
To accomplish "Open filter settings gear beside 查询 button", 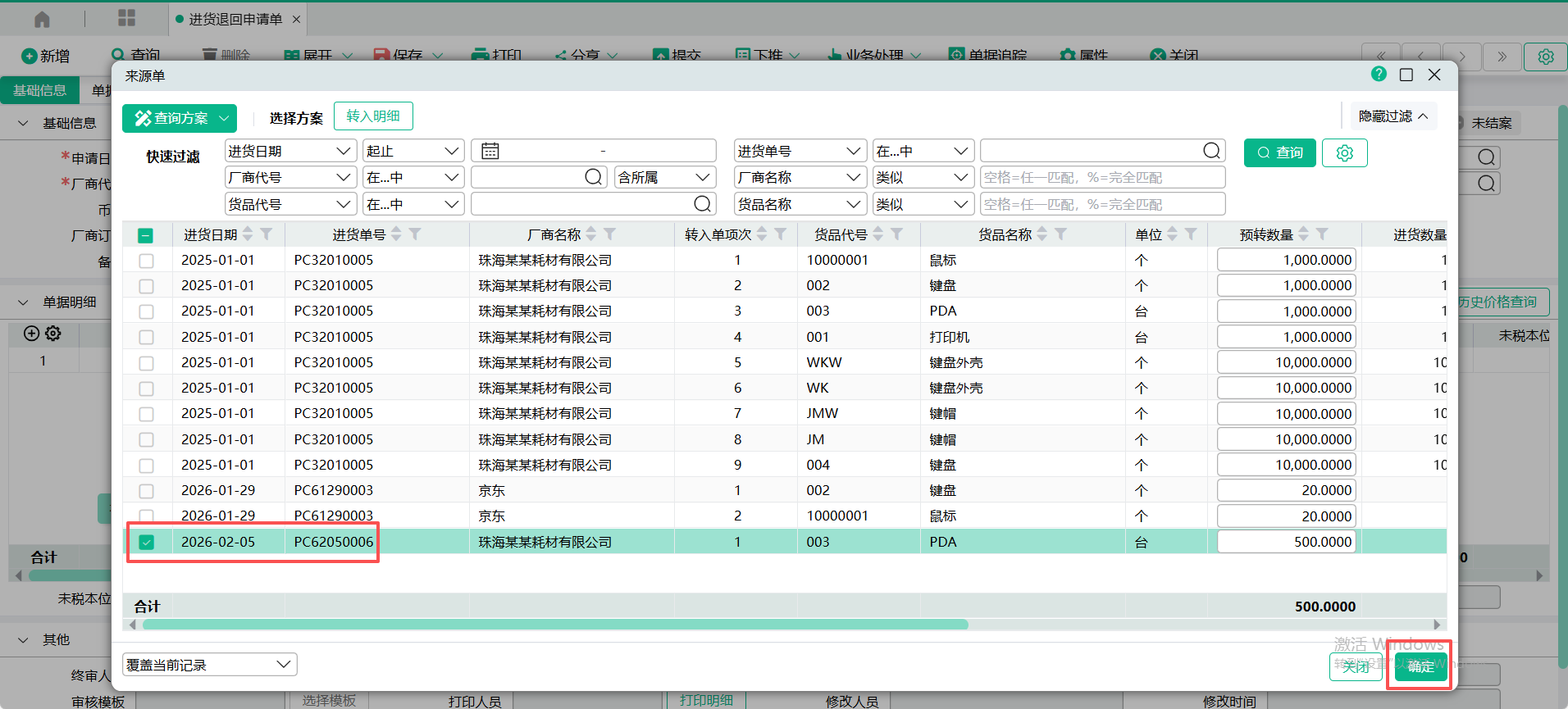I will click(x=1344, y=153).
